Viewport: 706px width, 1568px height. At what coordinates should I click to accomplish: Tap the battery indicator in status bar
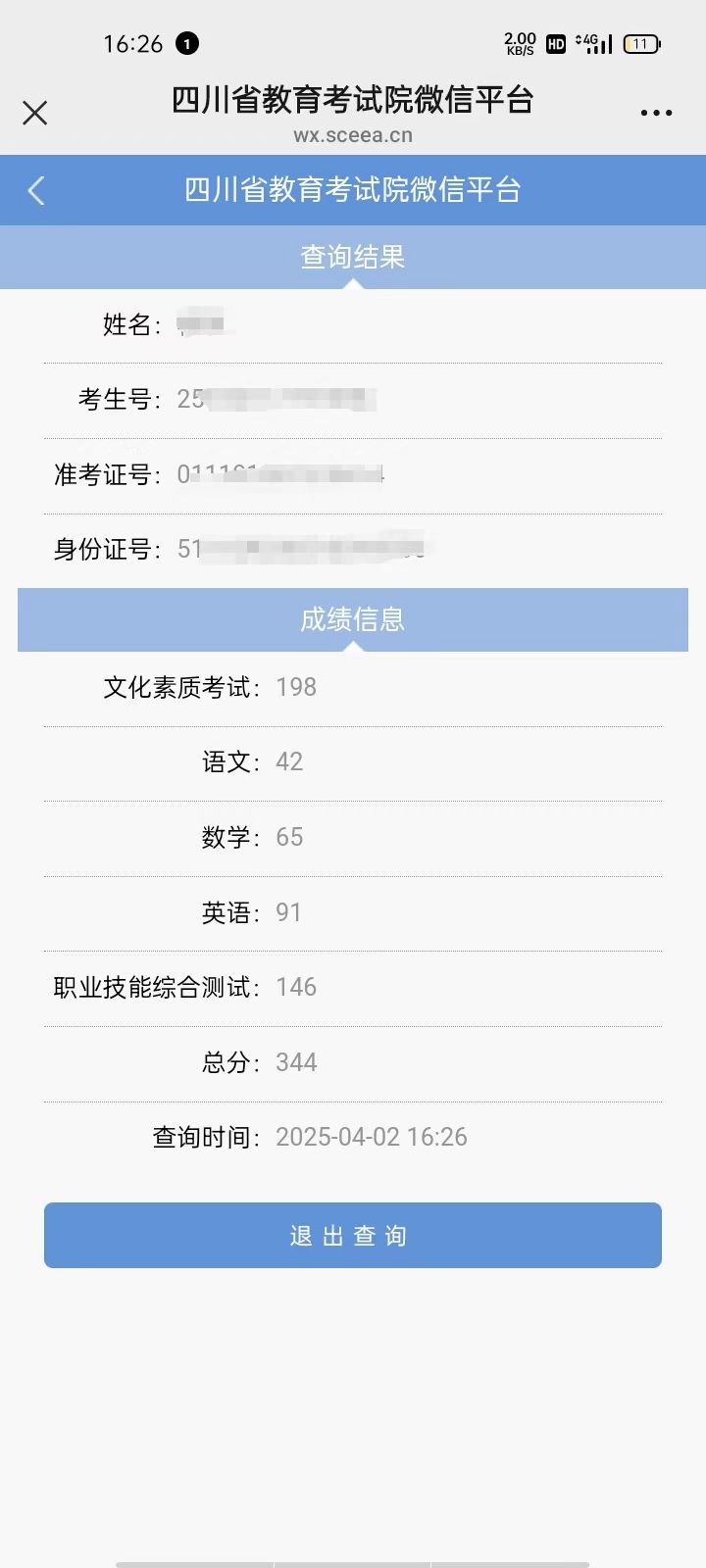tap(642, 44)
